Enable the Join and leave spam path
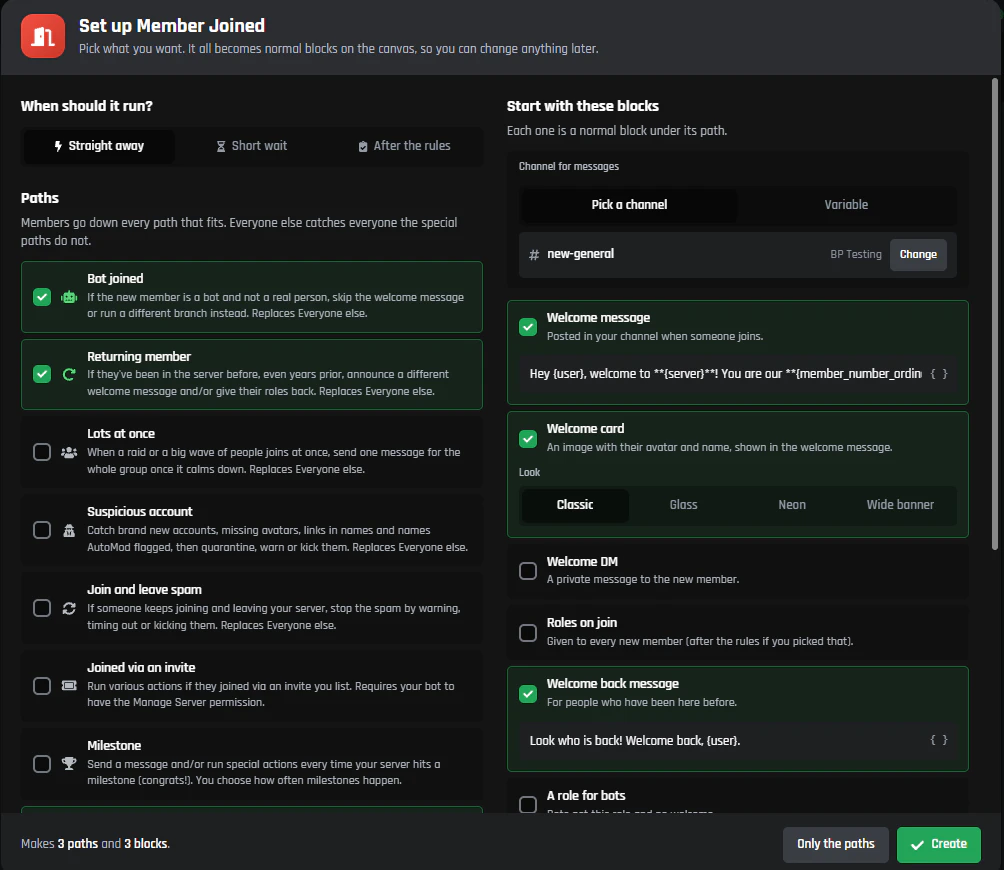The image size is (1004, 870). (x=42, y=608)
